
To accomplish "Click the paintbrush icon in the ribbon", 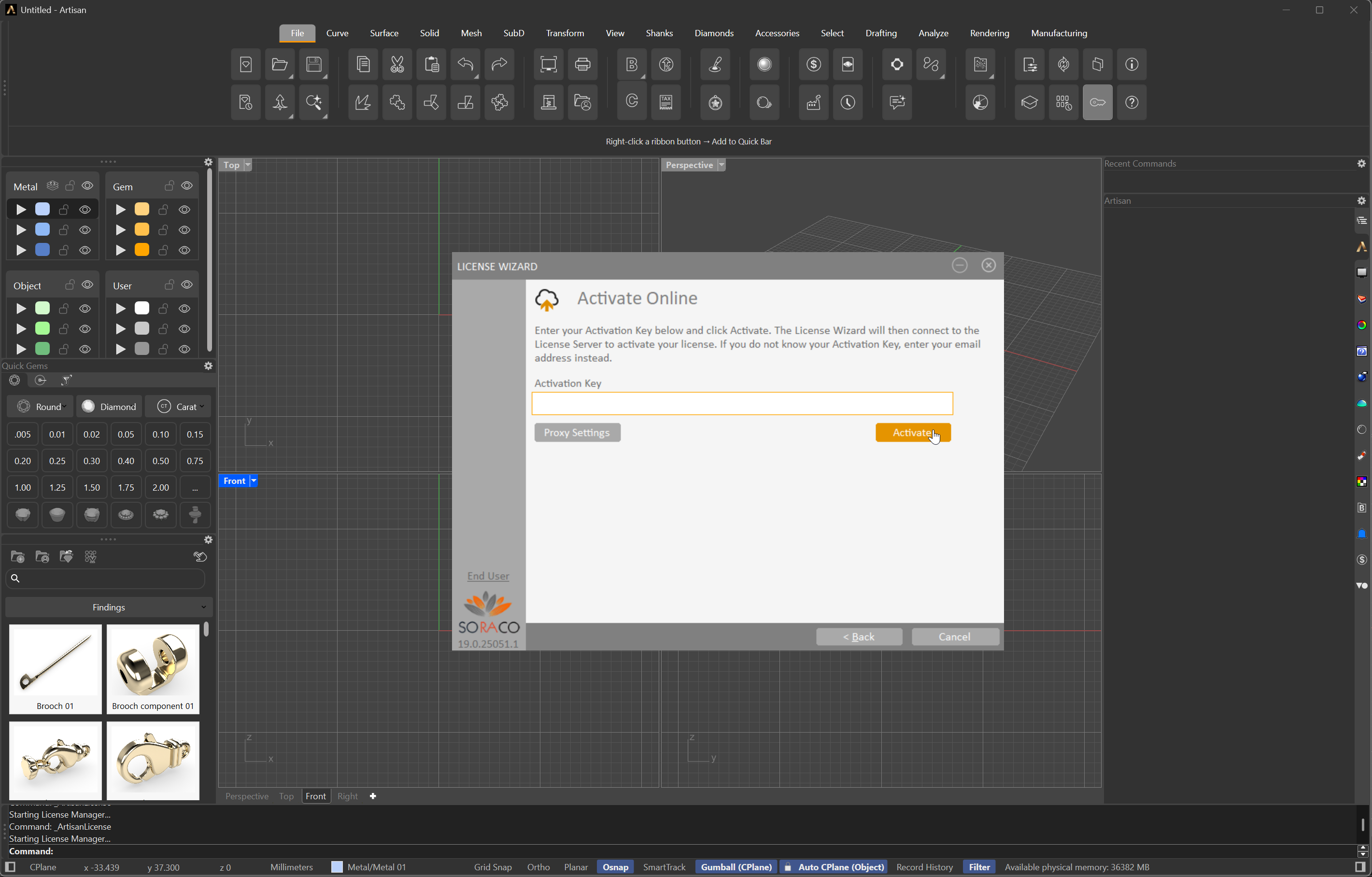I will pos(716,64).
